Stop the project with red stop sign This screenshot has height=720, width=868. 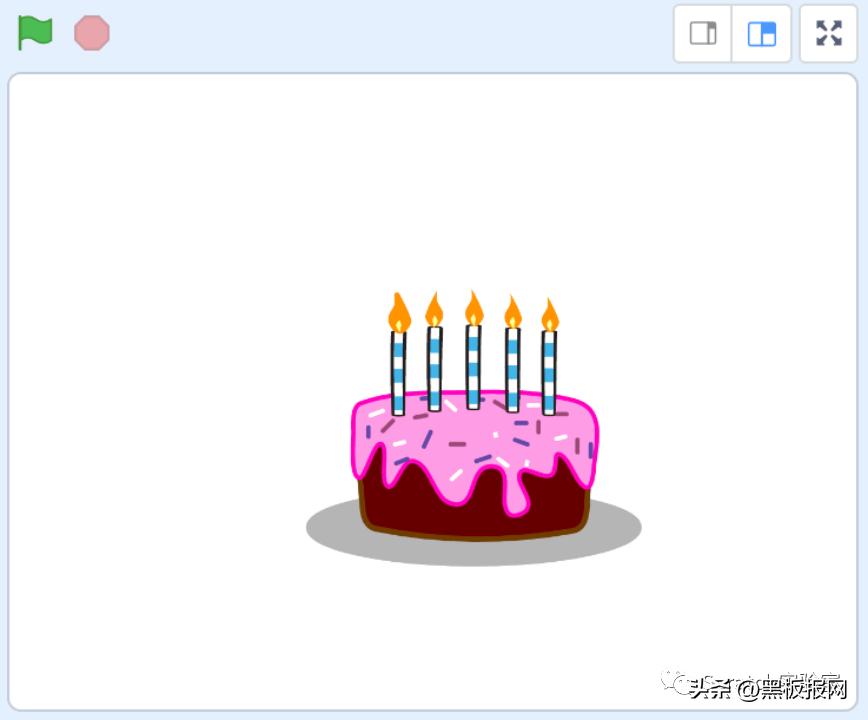tap(92, 33)
